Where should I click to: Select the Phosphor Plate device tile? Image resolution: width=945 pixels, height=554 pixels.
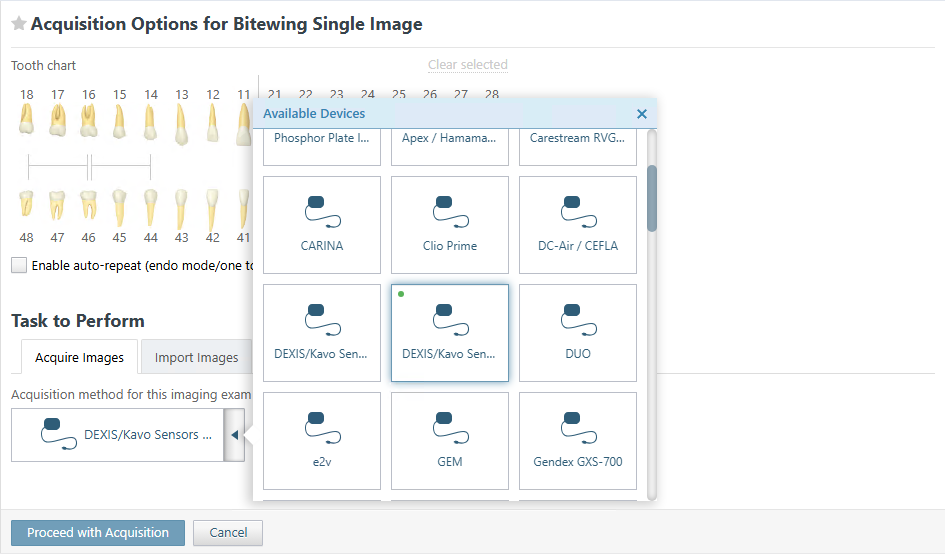322,146
